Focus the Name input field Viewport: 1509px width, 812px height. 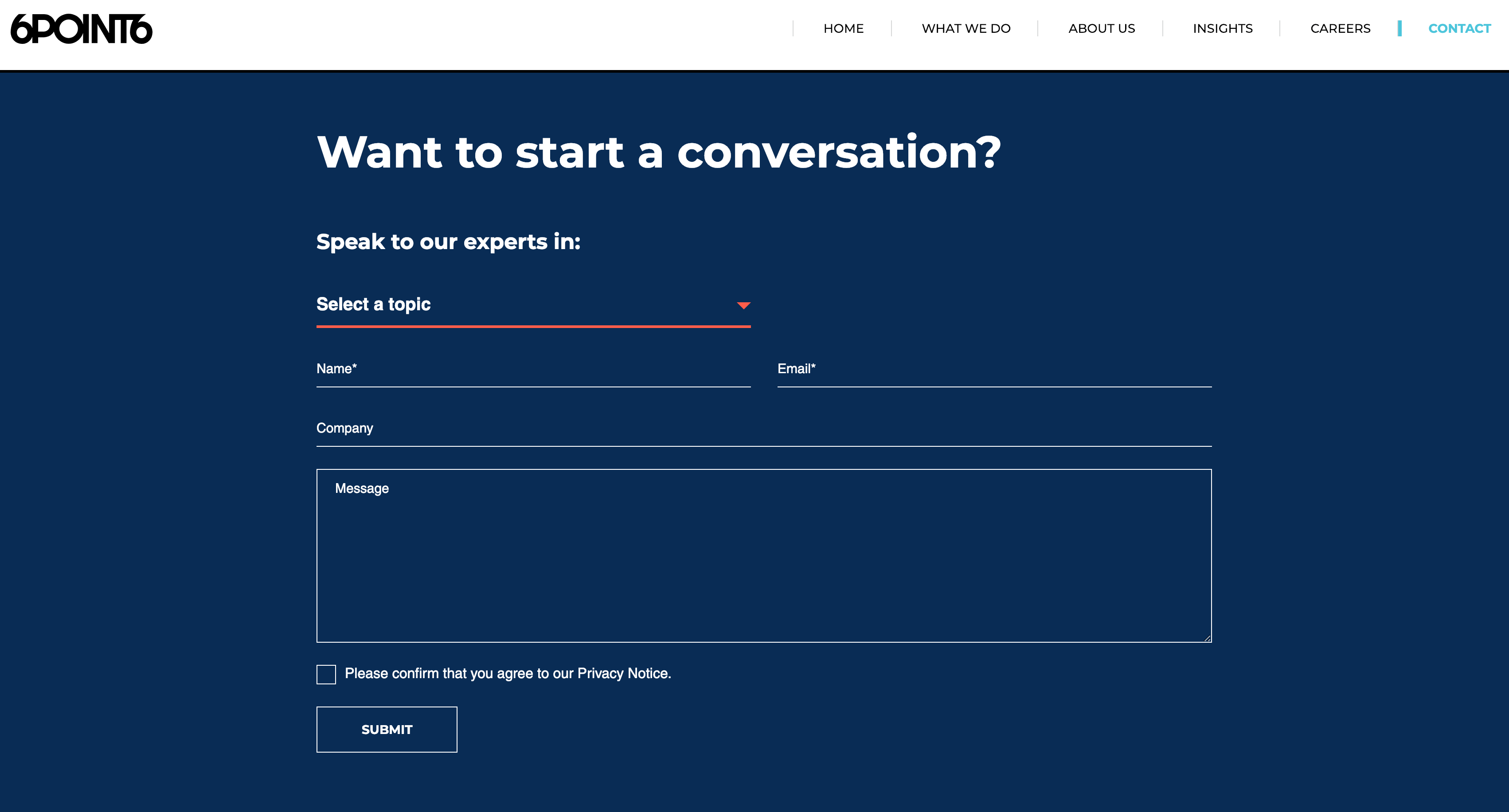click(533, 370)
